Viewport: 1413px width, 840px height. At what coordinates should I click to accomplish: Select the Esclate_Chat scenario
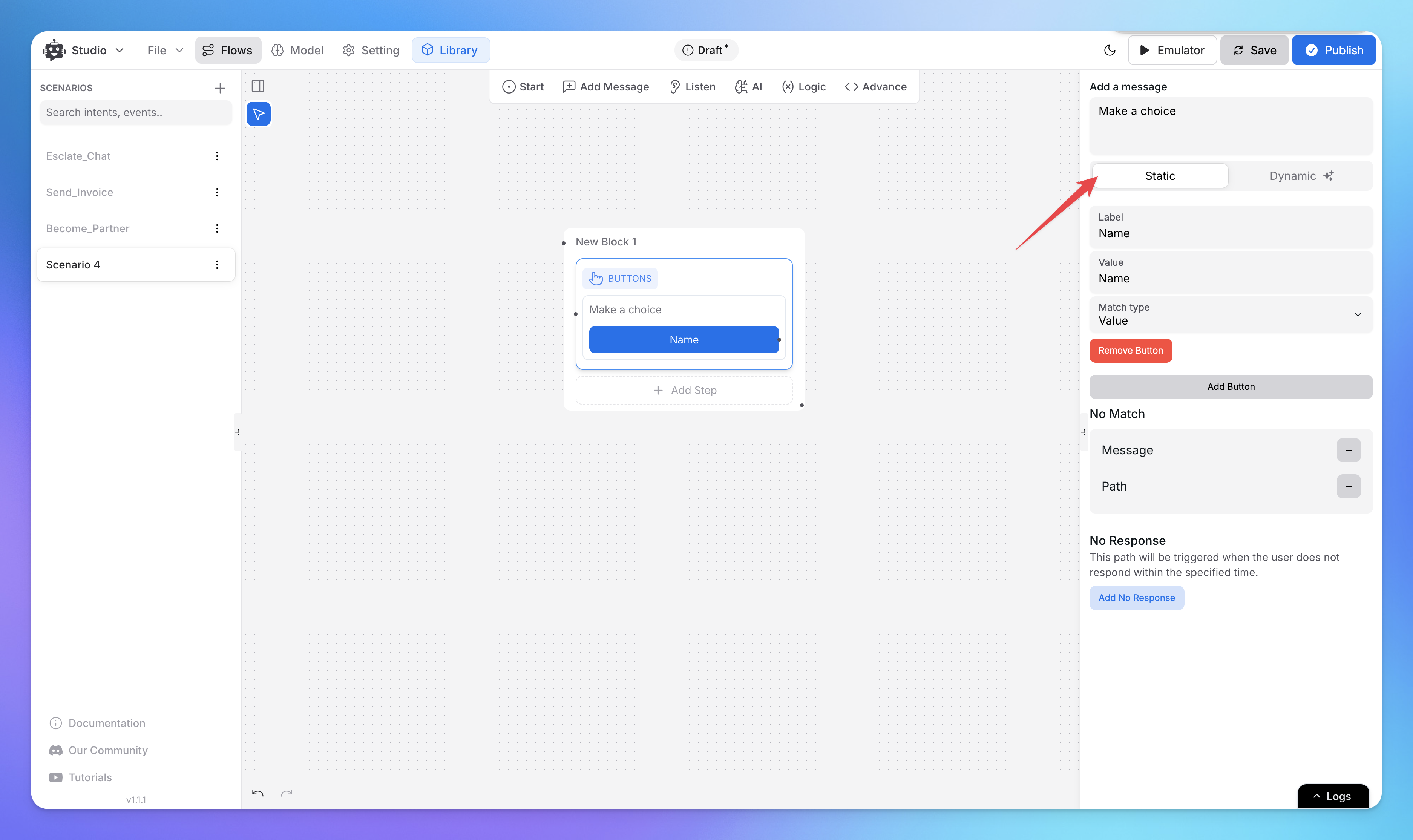pyautogui.click(x=78, y=156)
